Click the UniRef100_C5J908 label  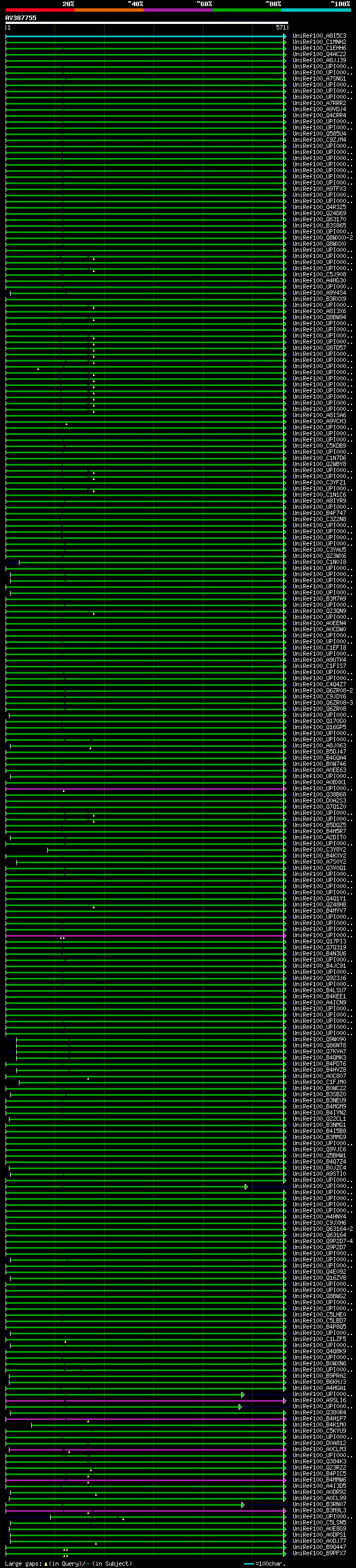tap(319, 275)
